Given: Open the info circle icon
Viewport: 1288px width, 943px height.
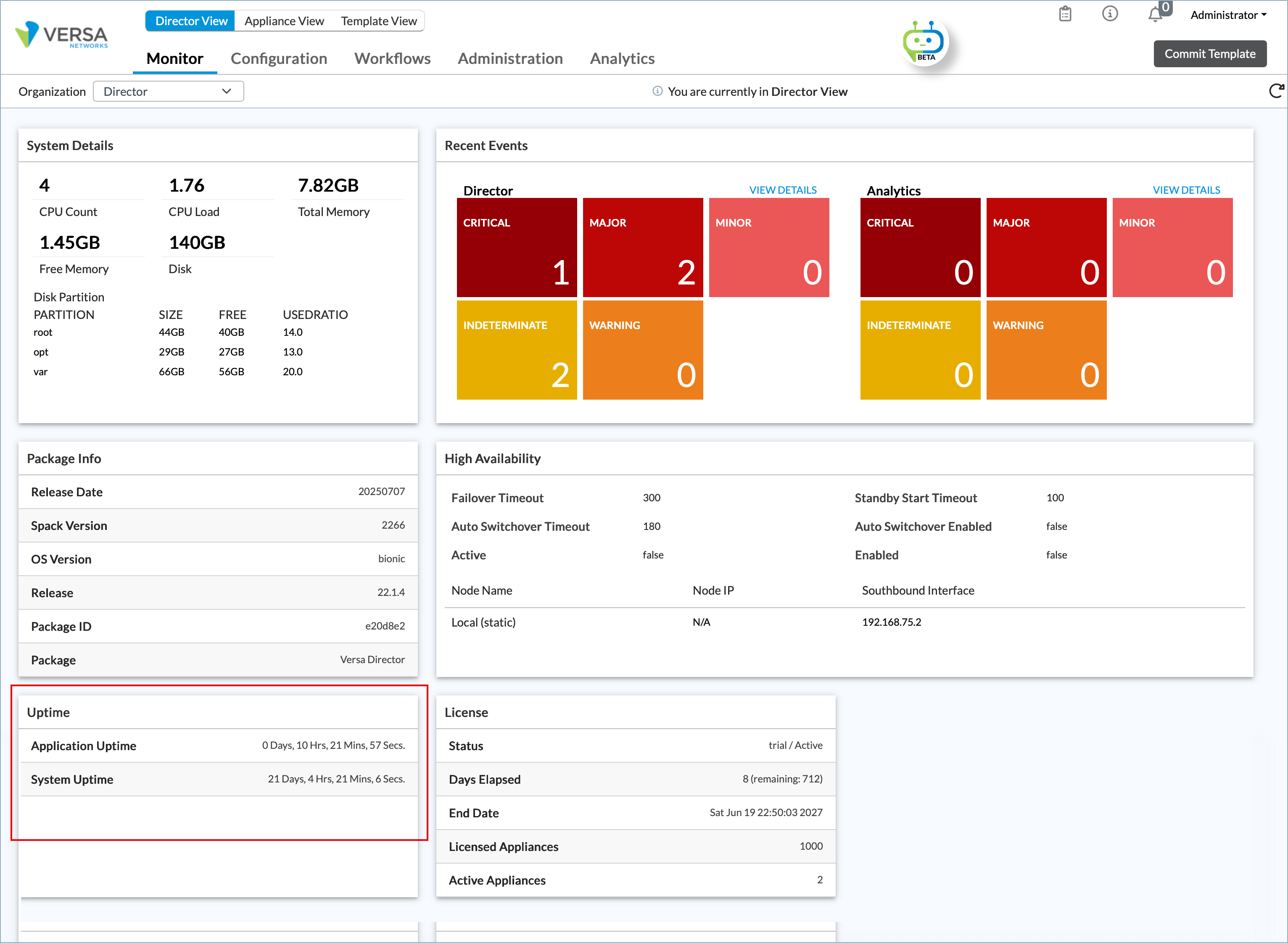Looking at the screenshot, I should [x=1109, y=14].
